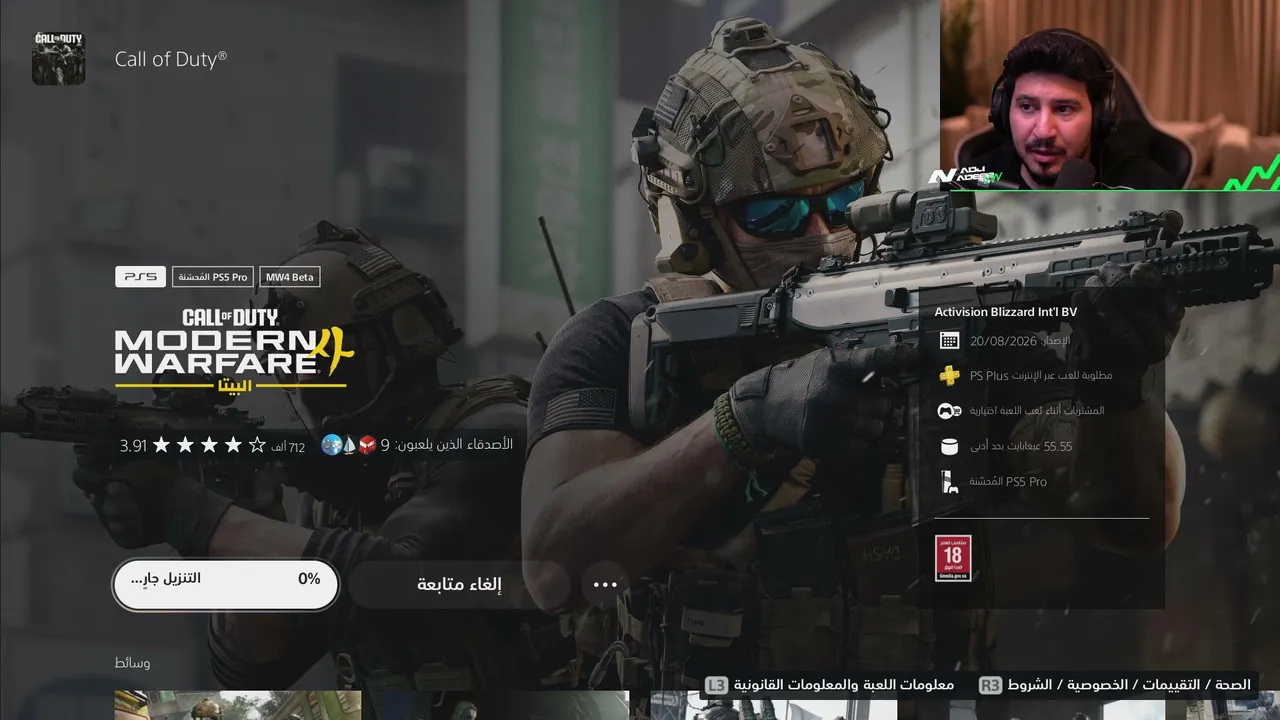Click the 712 ألف ratings count

pos(290,446)
